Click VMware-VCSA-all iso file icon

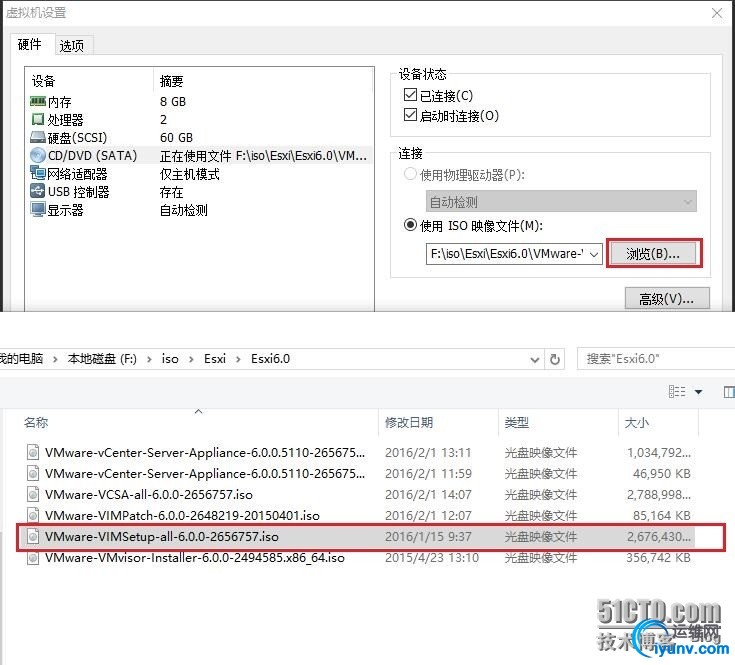tap(33, 494)
